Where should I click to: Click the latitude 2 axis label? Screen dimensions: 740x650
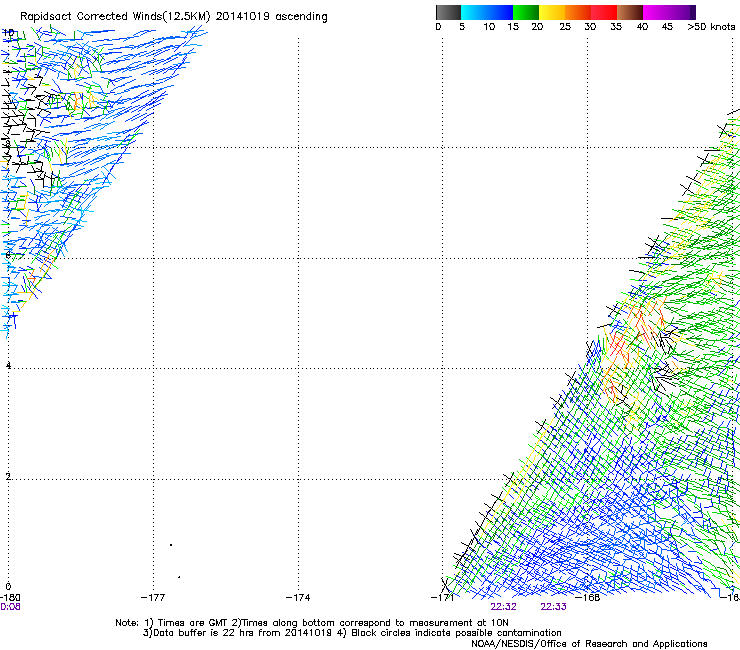8,476
